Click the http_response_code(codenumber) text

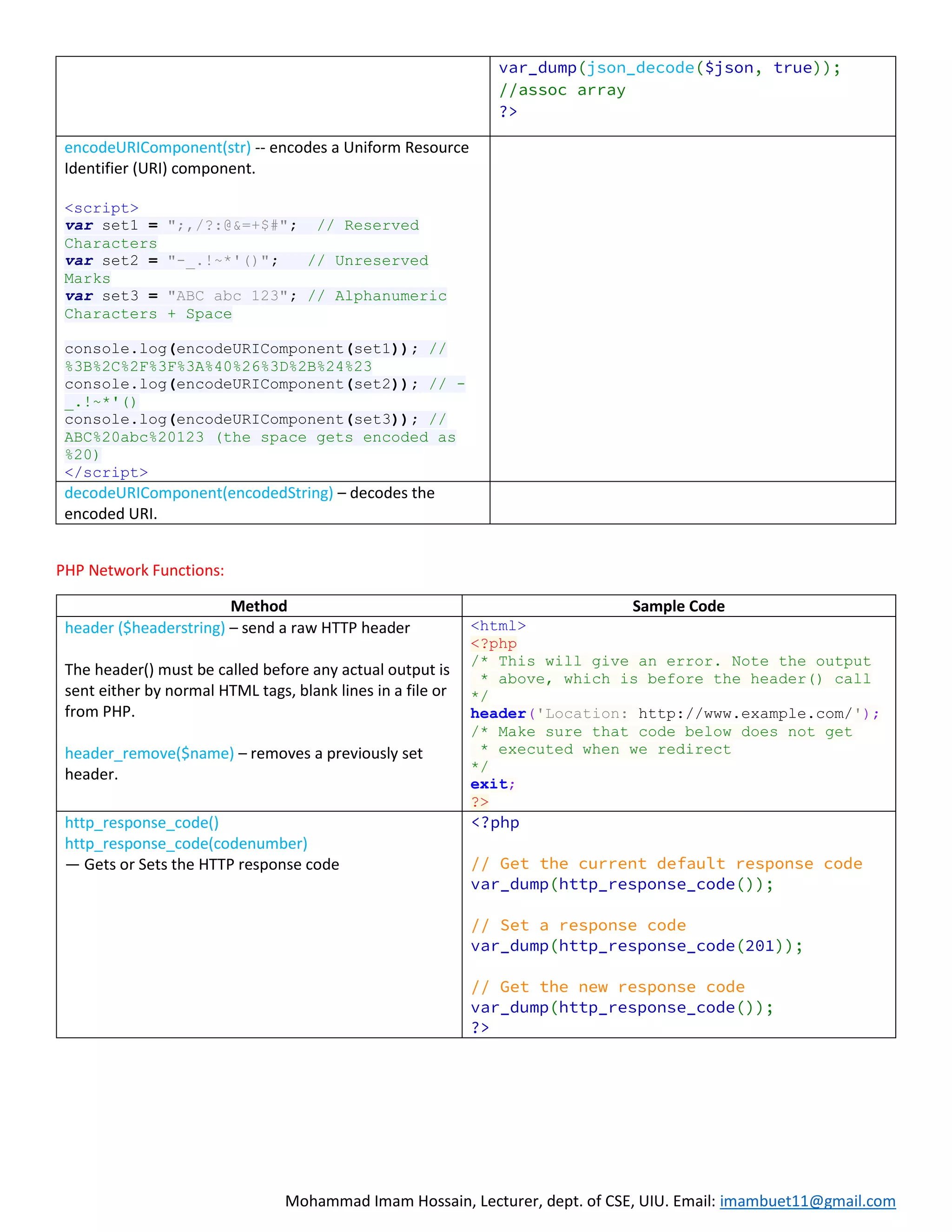pyautogui.click(x=186, y=843)
